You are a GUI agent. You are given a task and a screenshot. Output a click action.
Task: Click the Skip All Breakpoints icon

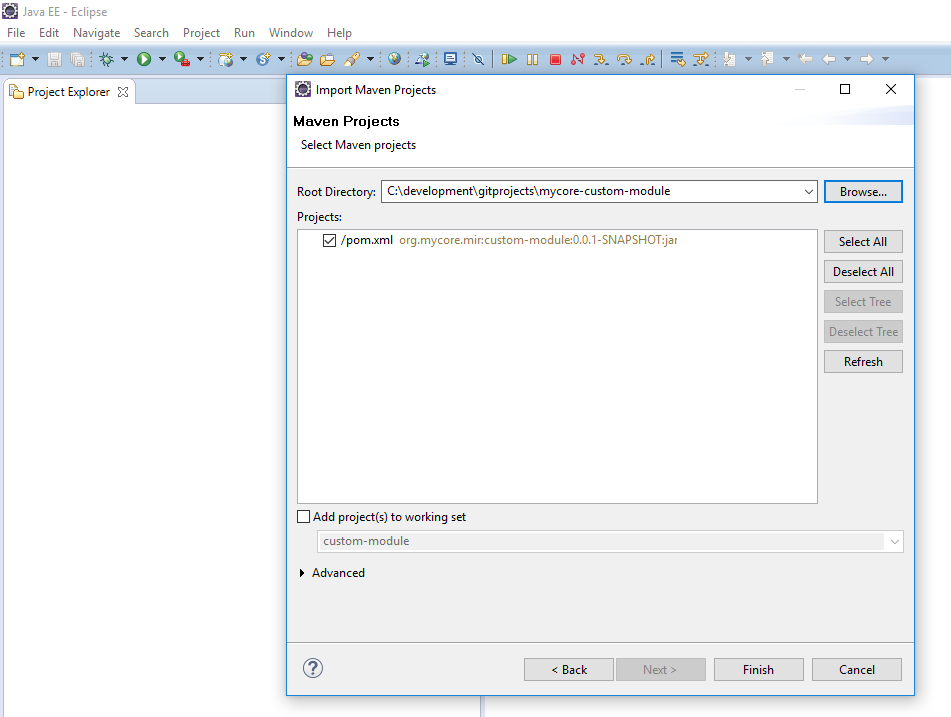coord(479,59)
